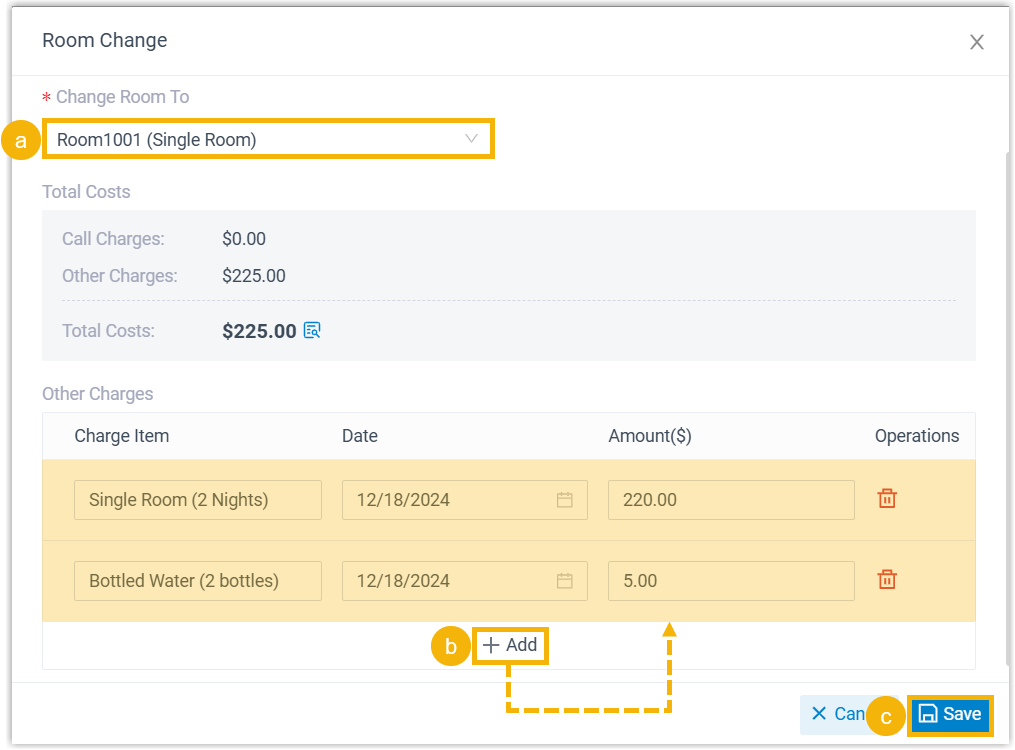Click the Amount($) column header
The image size is (1015, 750).
[650, 436]
